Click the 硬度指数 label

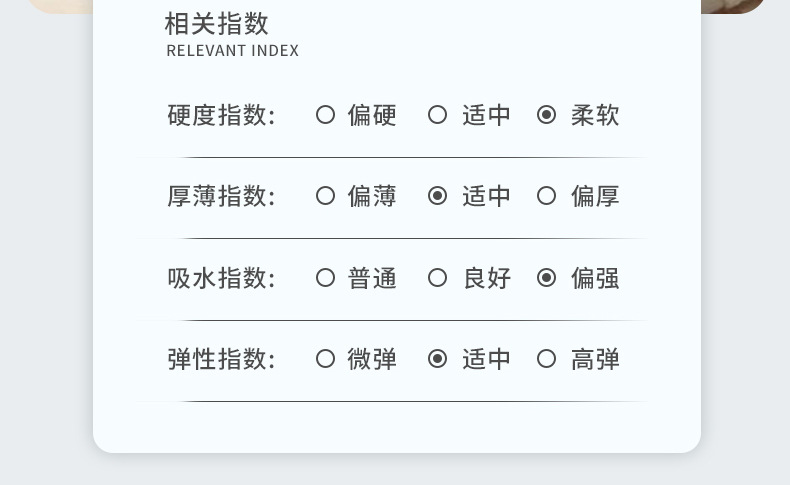(221, 115)
